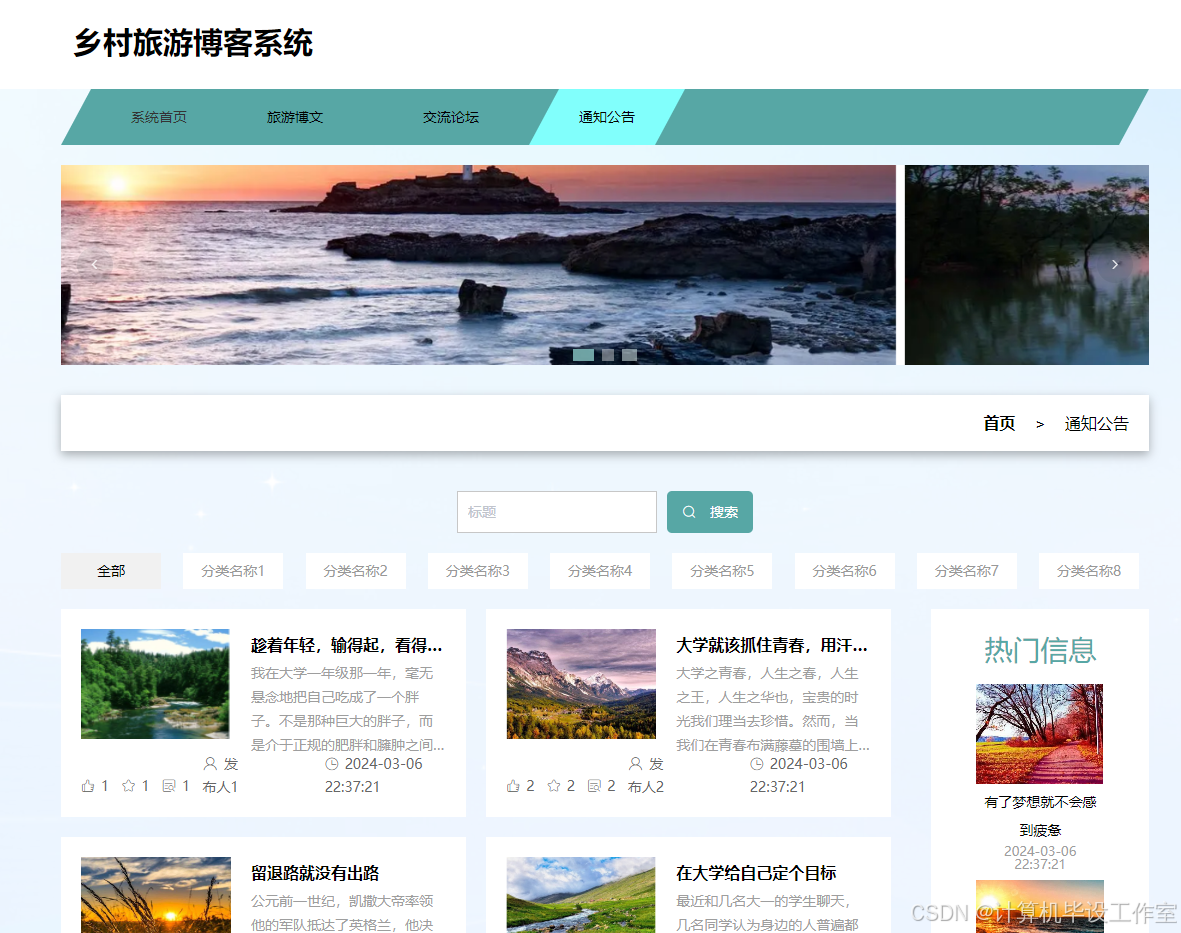Open post titled 大学就该抓住青春

[x=772, y=645]
